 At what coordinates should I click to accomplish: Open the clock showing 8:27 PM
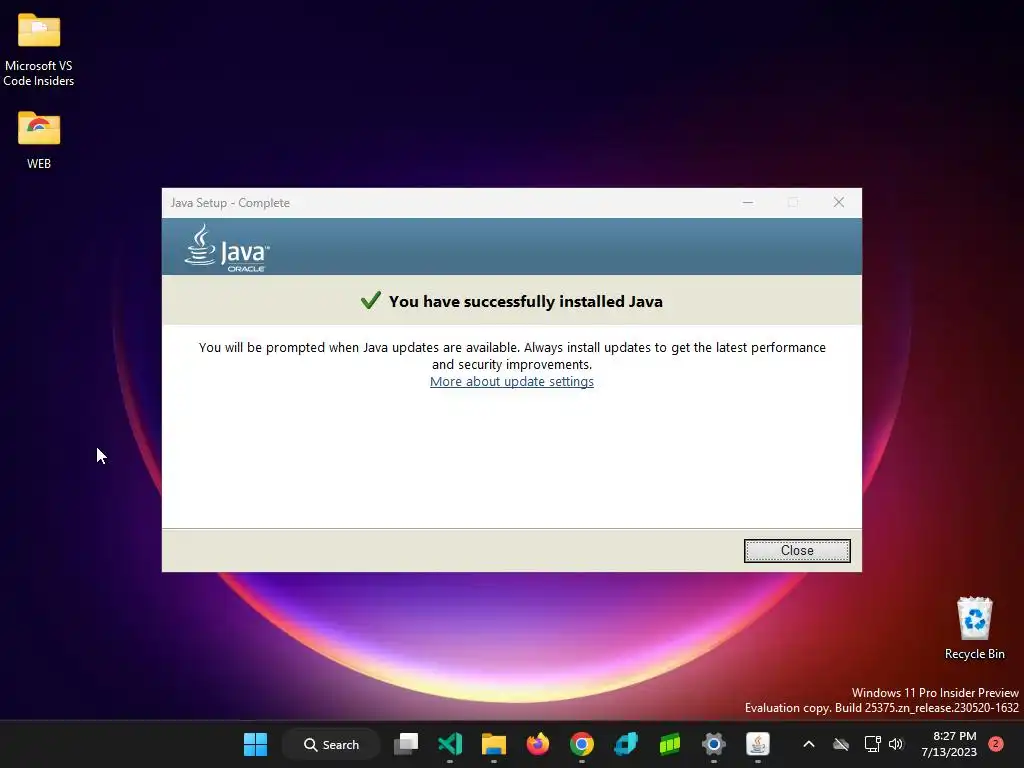[949, 744]
